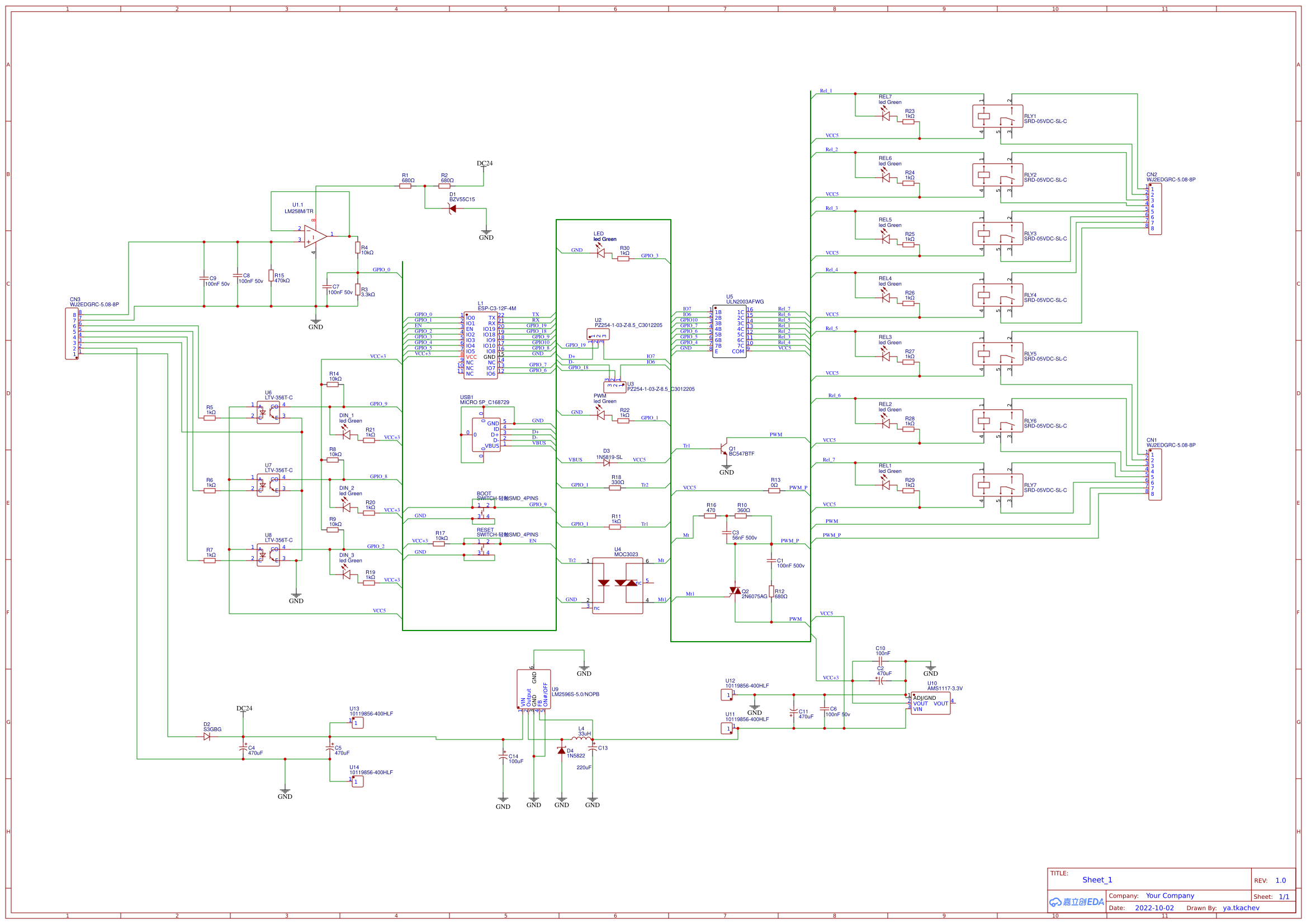Select the ESP-C3-12F-4M module body
This screenshot has height=924, width=1307.
tap(480, 345)
